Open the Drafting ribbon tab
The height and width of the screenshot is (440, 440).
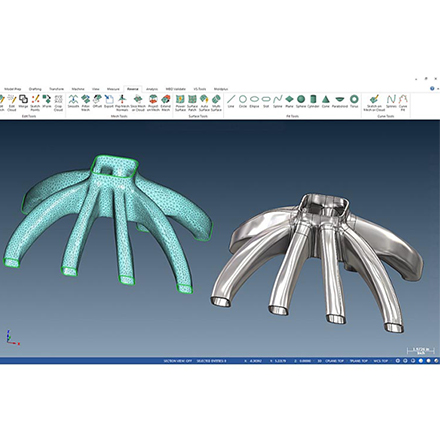click(35, 89)
